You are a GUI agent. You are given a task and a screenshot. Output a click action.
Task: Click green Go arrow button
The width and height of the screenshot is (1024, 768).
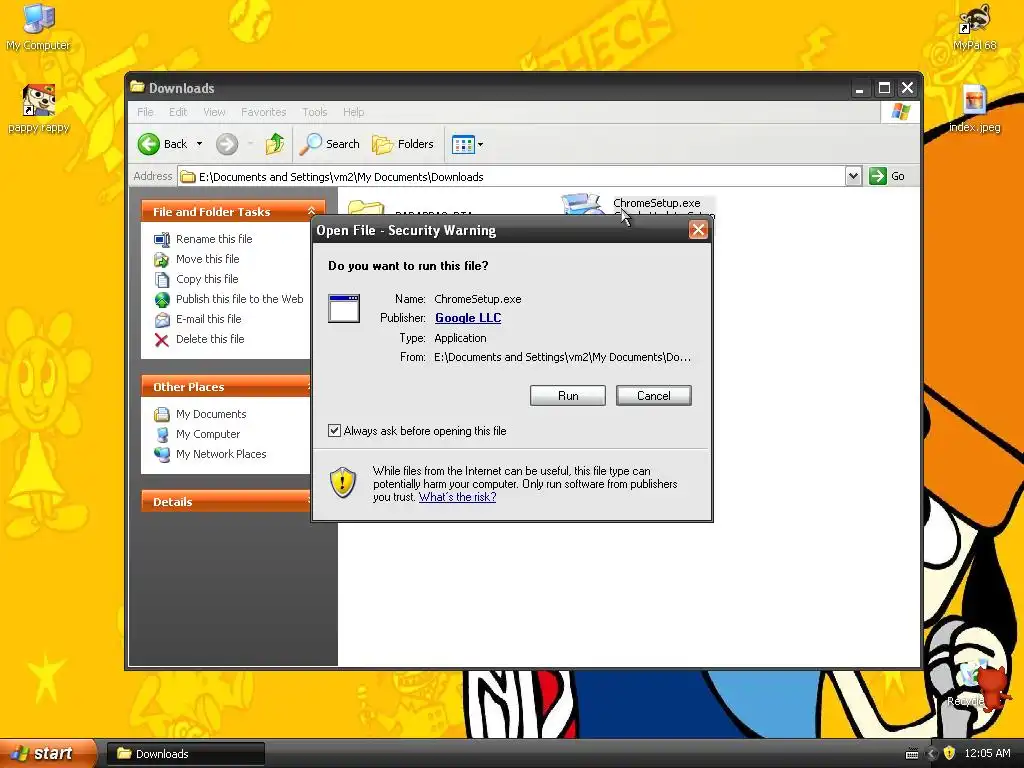(878, 176)
